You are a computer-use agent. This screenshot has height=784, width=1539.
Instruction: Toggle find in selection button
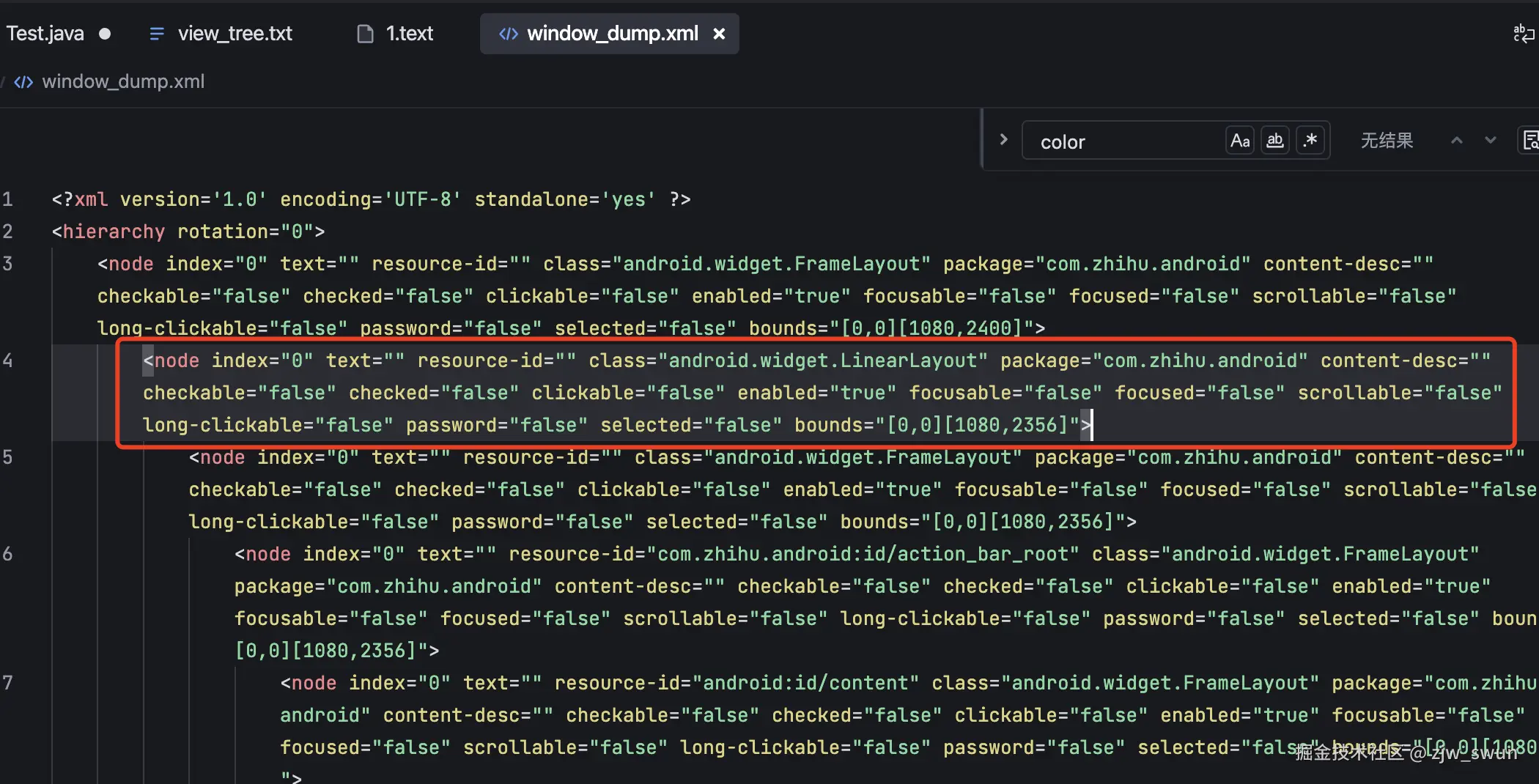(1529, 140)
